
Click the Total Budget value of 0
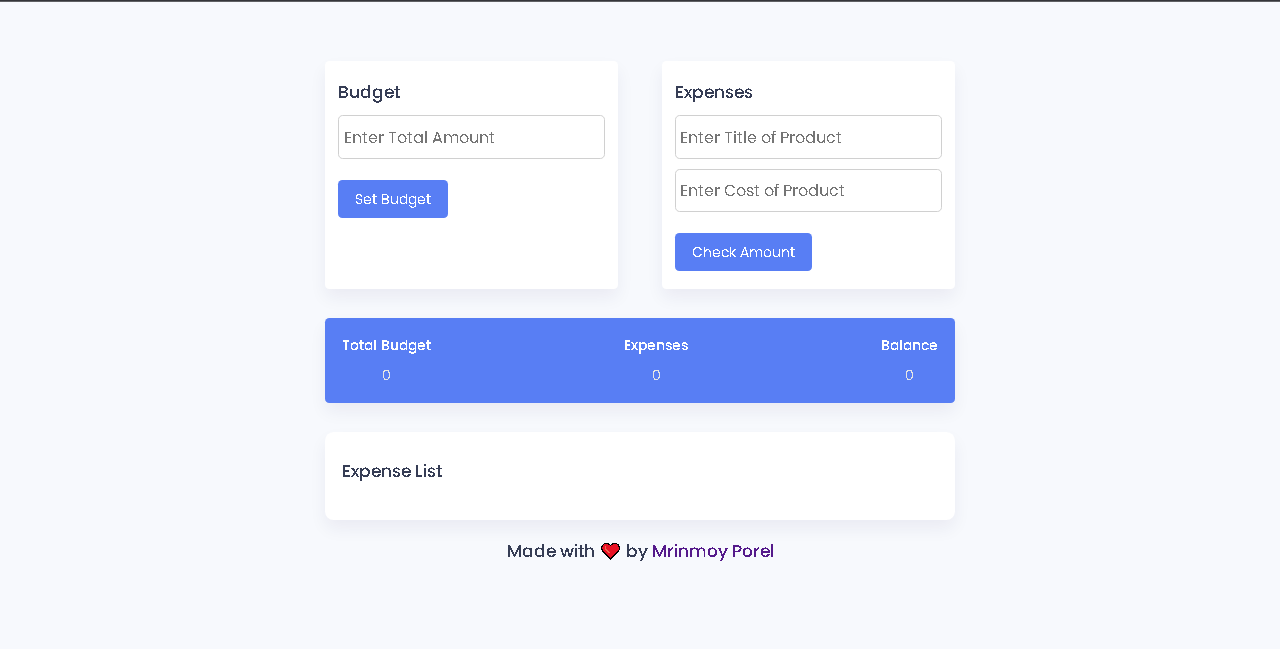click(x=386, y=375)
